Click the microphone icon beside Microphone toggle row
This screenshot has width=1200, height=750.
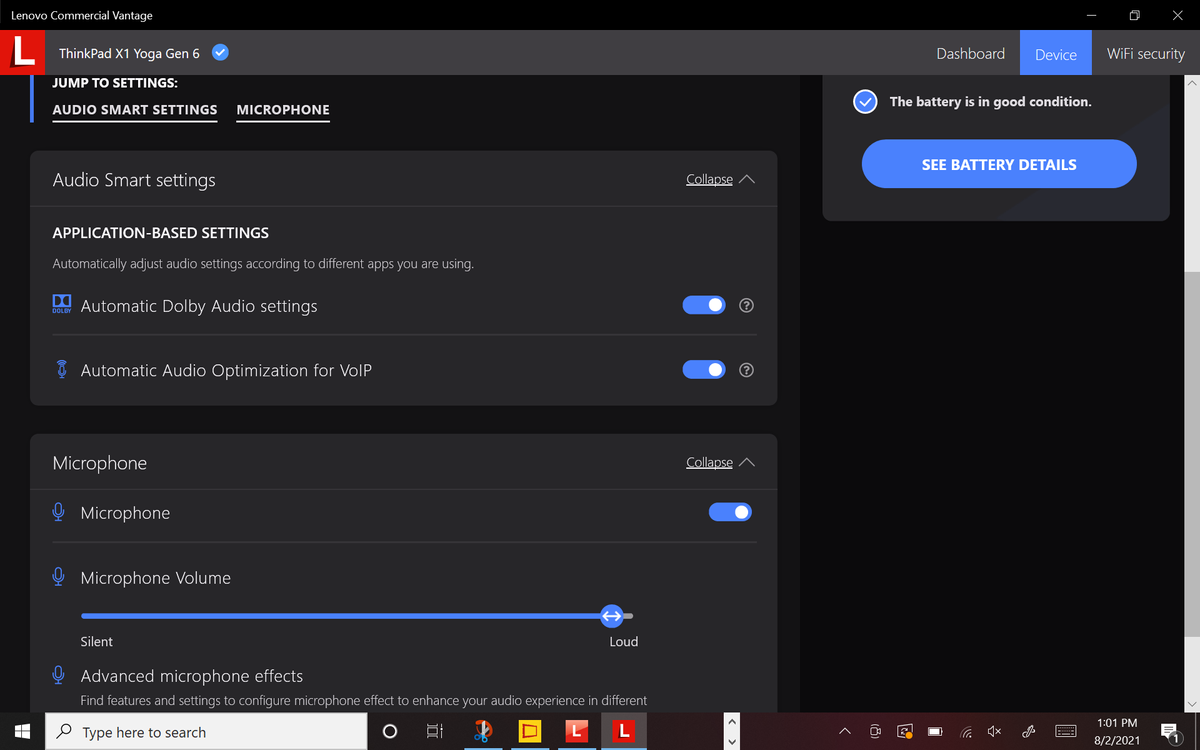coord(59,512)
